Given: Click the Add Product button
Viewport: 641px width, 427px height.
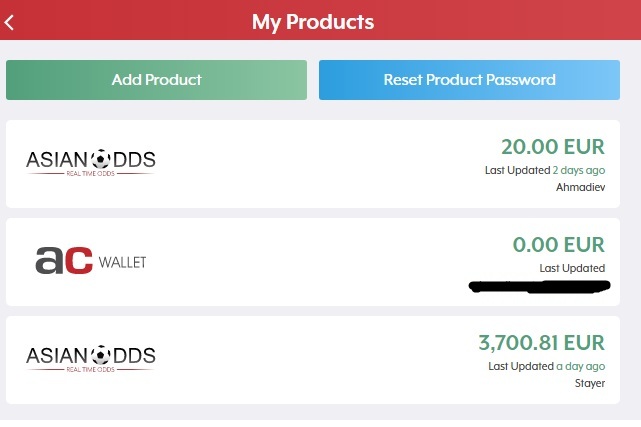Looking at the screenshot, I should 156,80.
